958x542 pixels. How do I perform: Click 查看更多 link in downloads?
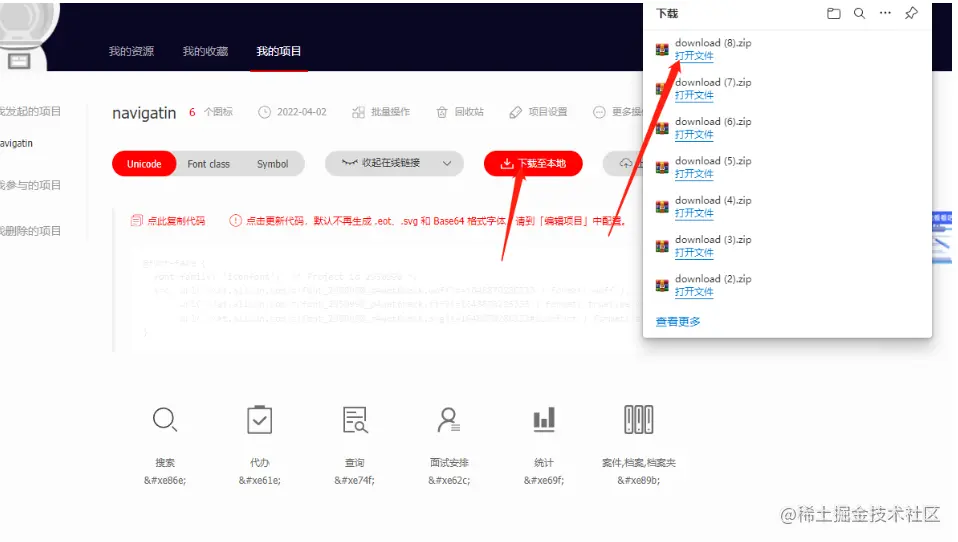coord(678,321)
